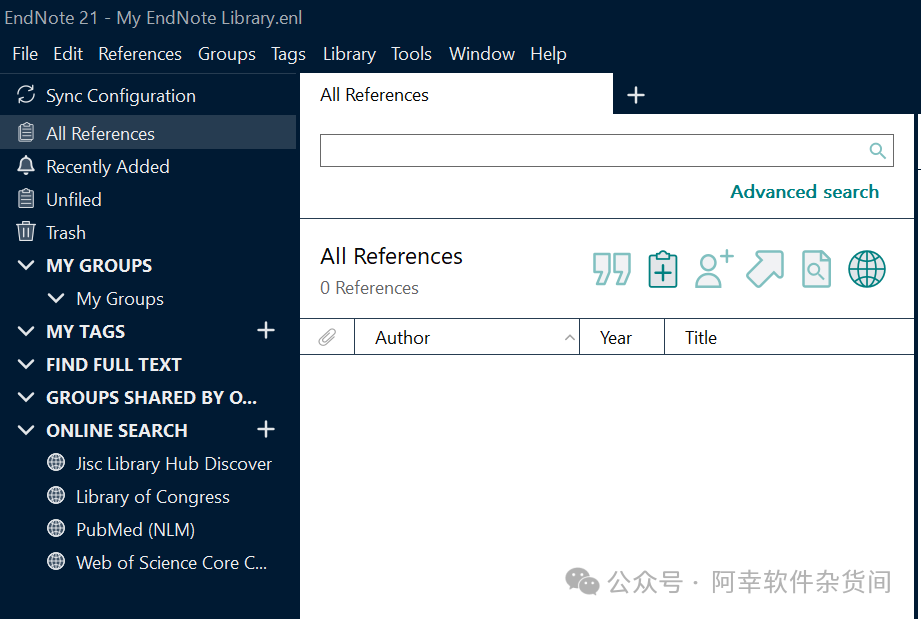Click the find full text document icon
Screen dimensions: 921x619
(816, 270)
